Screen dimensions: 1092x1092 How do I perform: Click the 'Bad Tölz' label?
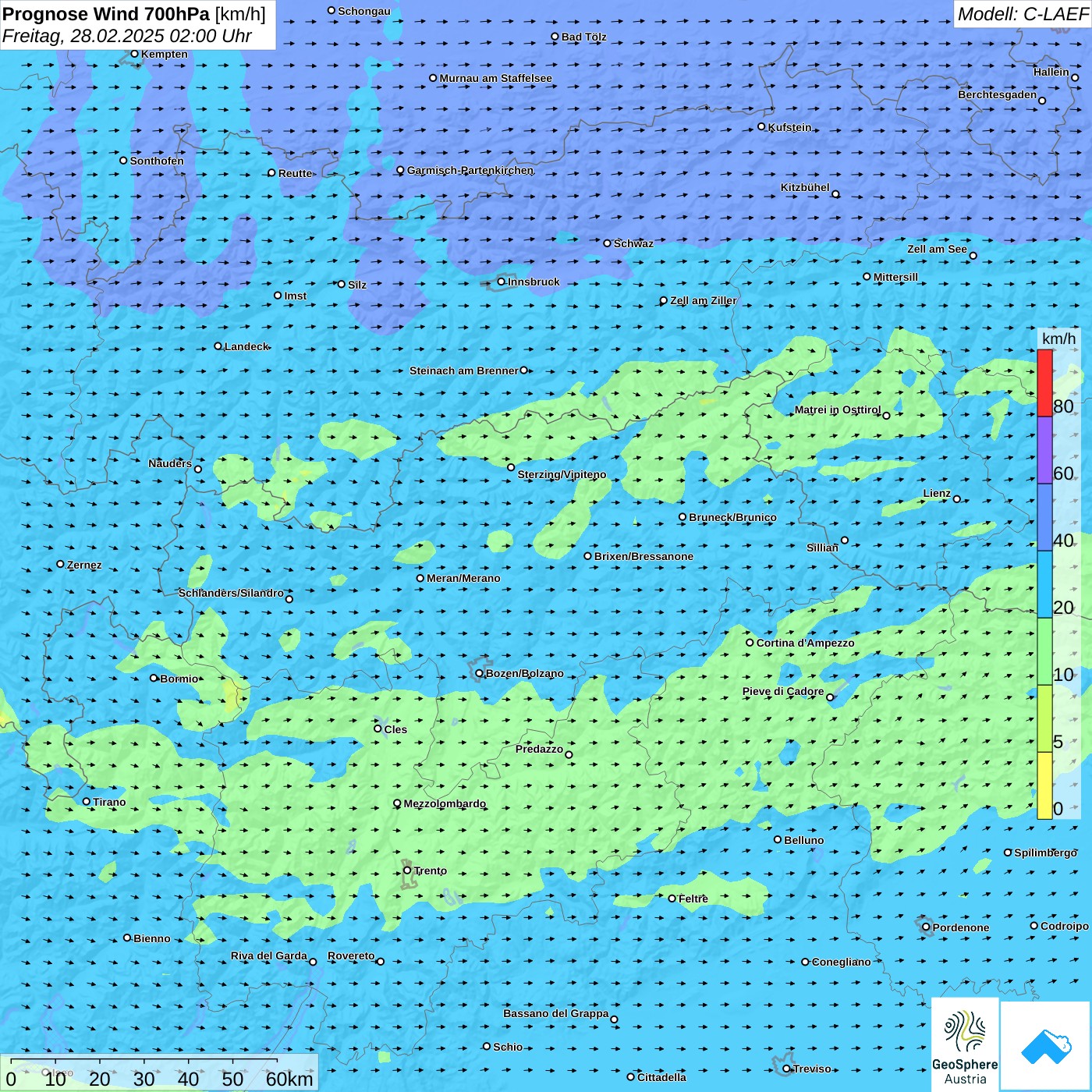tap(583, 37)
